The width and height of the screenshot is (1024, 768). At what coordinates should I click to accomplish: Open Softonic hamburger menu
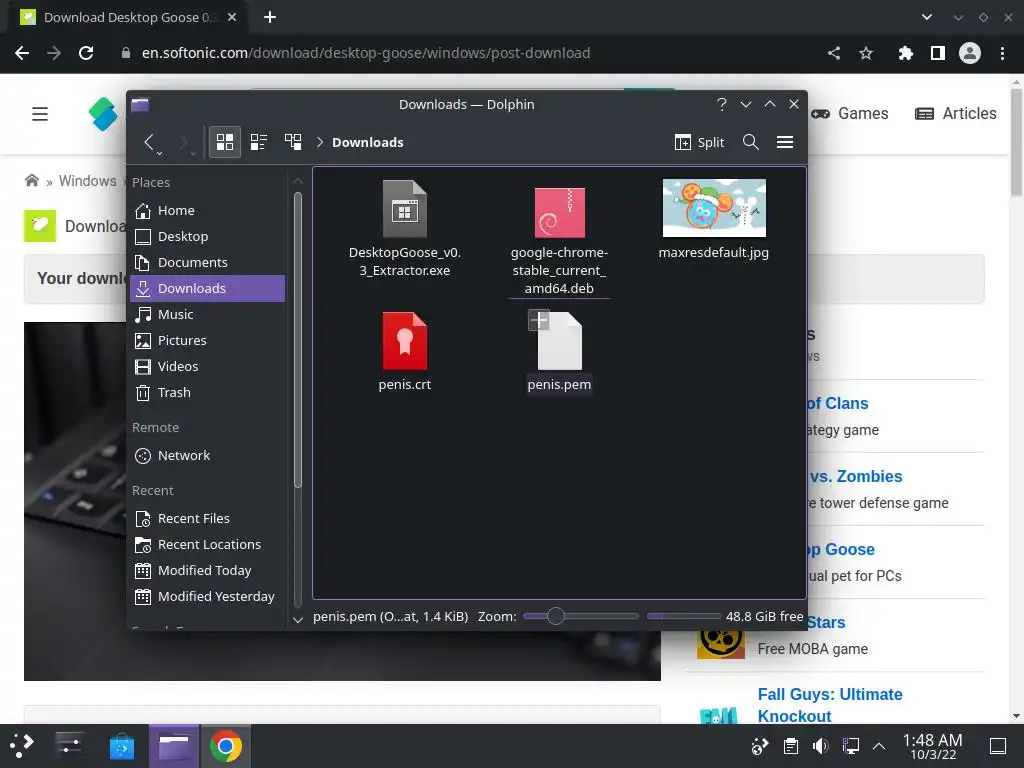(40, 114)
